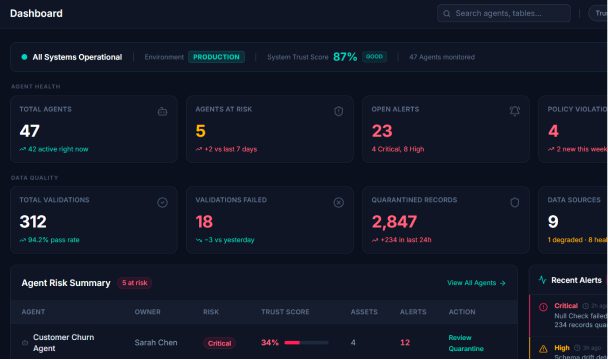Open the Total Agents card showing 47
This screenshot has width=608, height=360.
pyautogui.click(x=94, y=129)
